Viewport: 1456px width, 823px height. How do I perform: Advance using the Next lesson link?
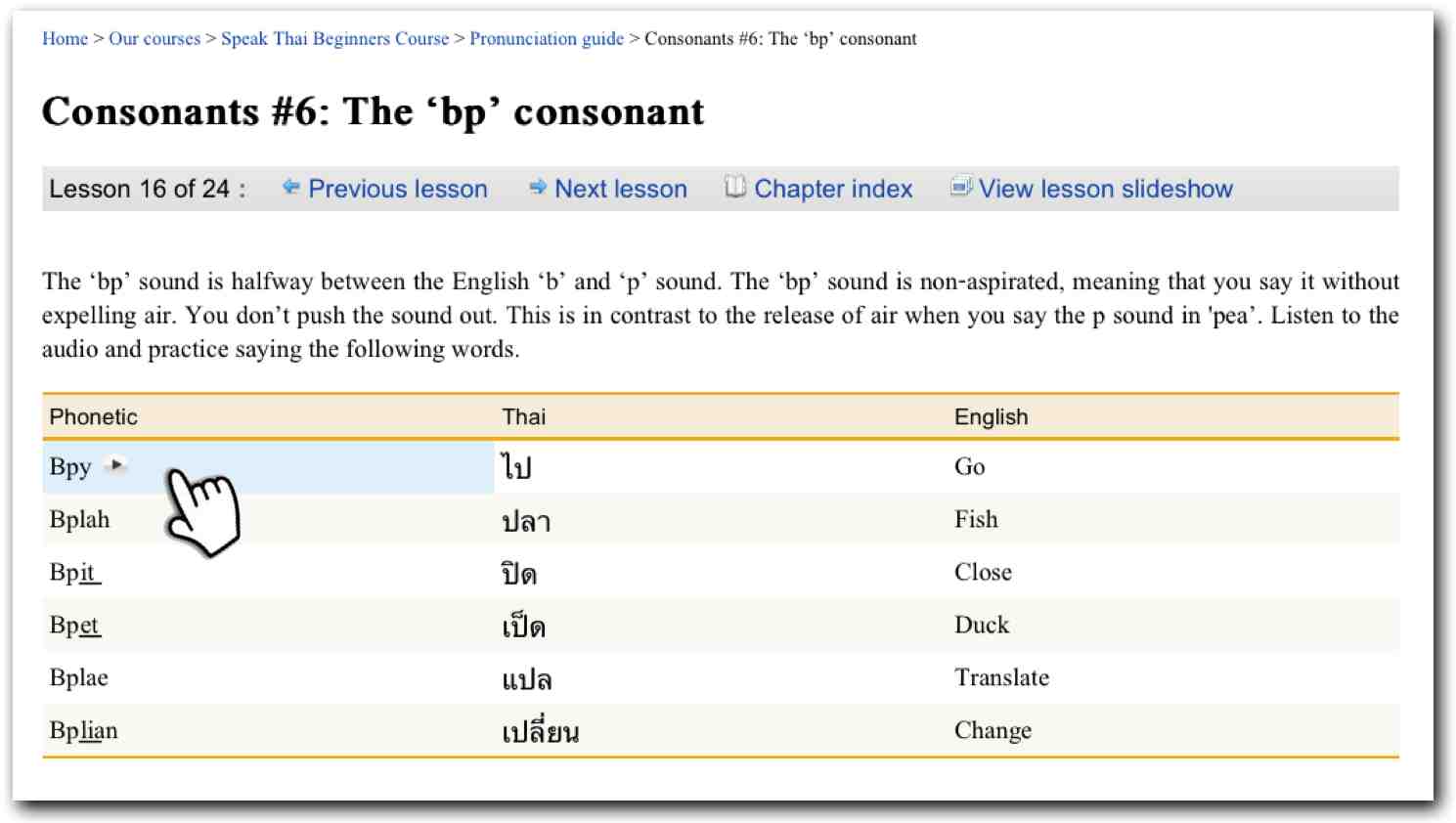(x=621, y=190)
